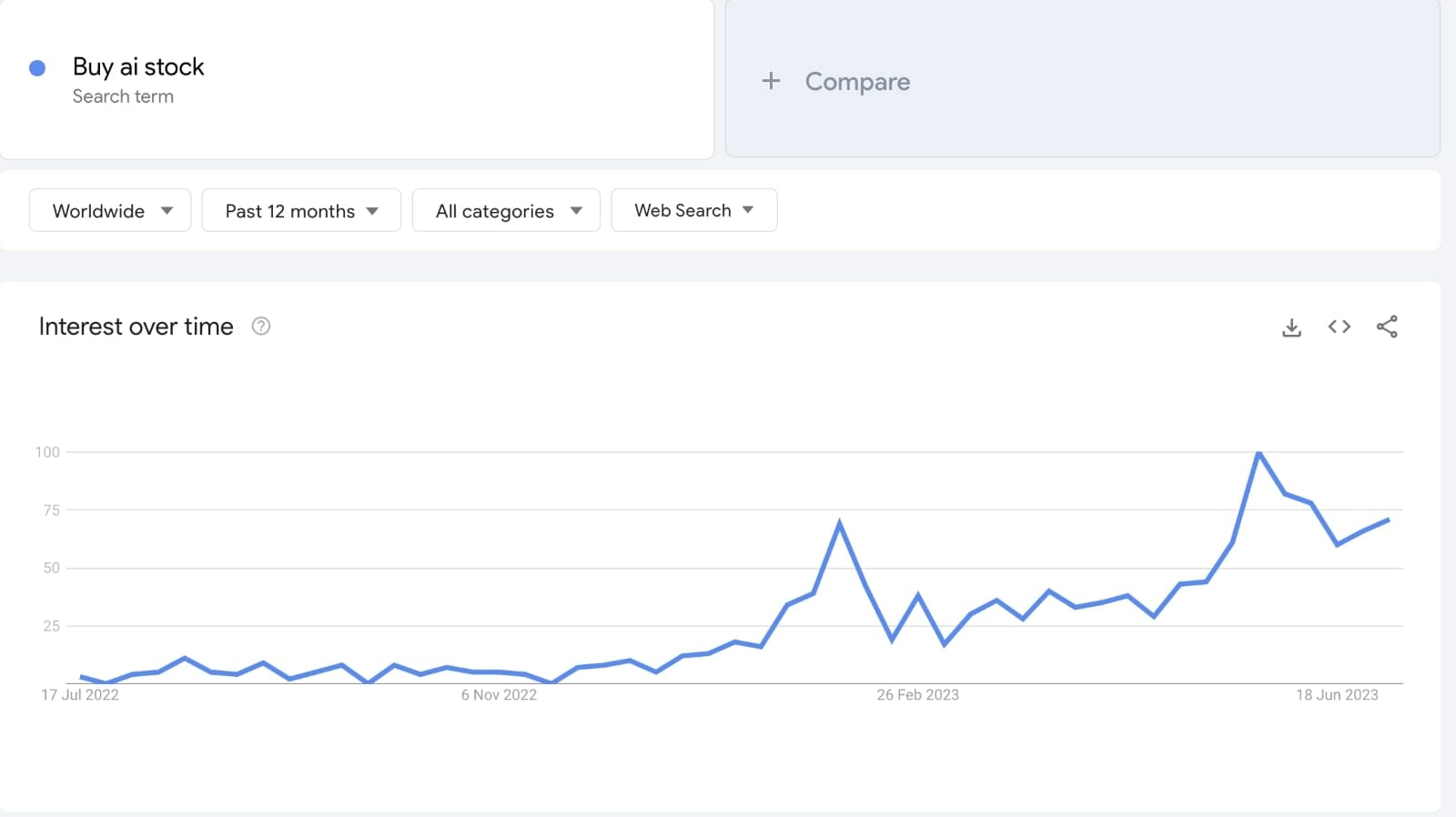The width and height of the screenshot is (1456, 817).
Task: Click the chart peak at value 100
Action: tap(1259, 452)
